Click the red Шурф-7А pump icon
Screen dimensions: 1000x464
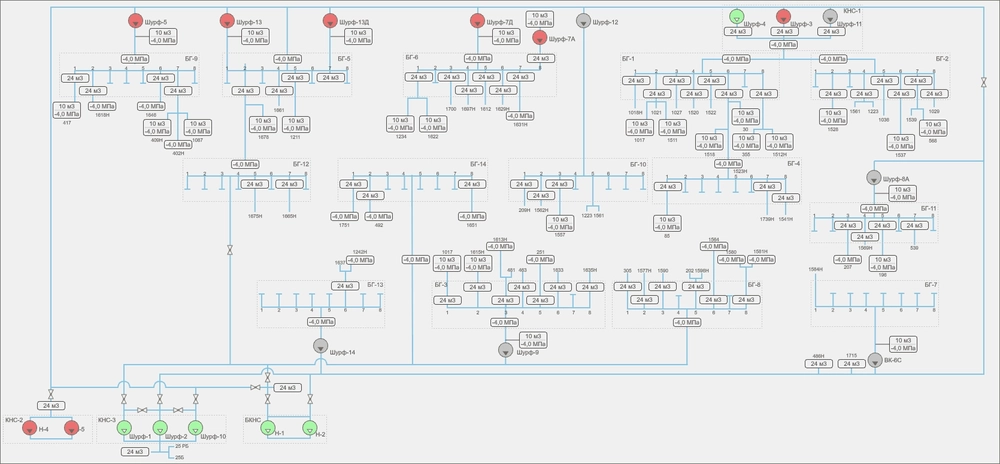tap(540, 38)
